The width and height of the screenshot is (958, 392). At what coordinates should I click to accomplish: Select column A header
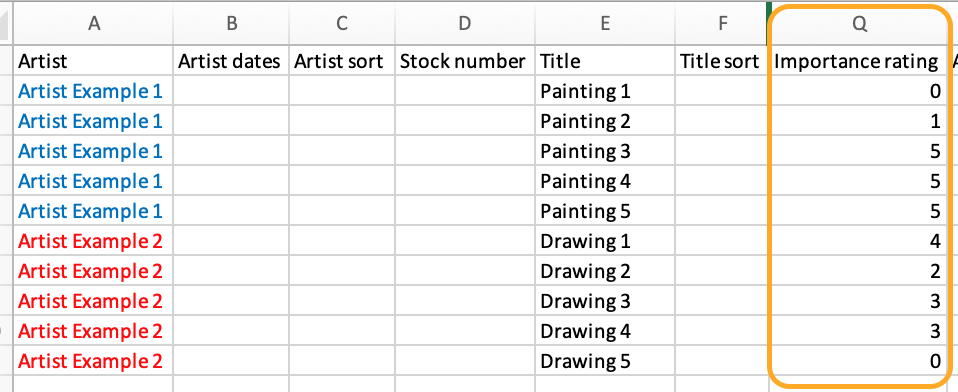[x=93, y=23]
